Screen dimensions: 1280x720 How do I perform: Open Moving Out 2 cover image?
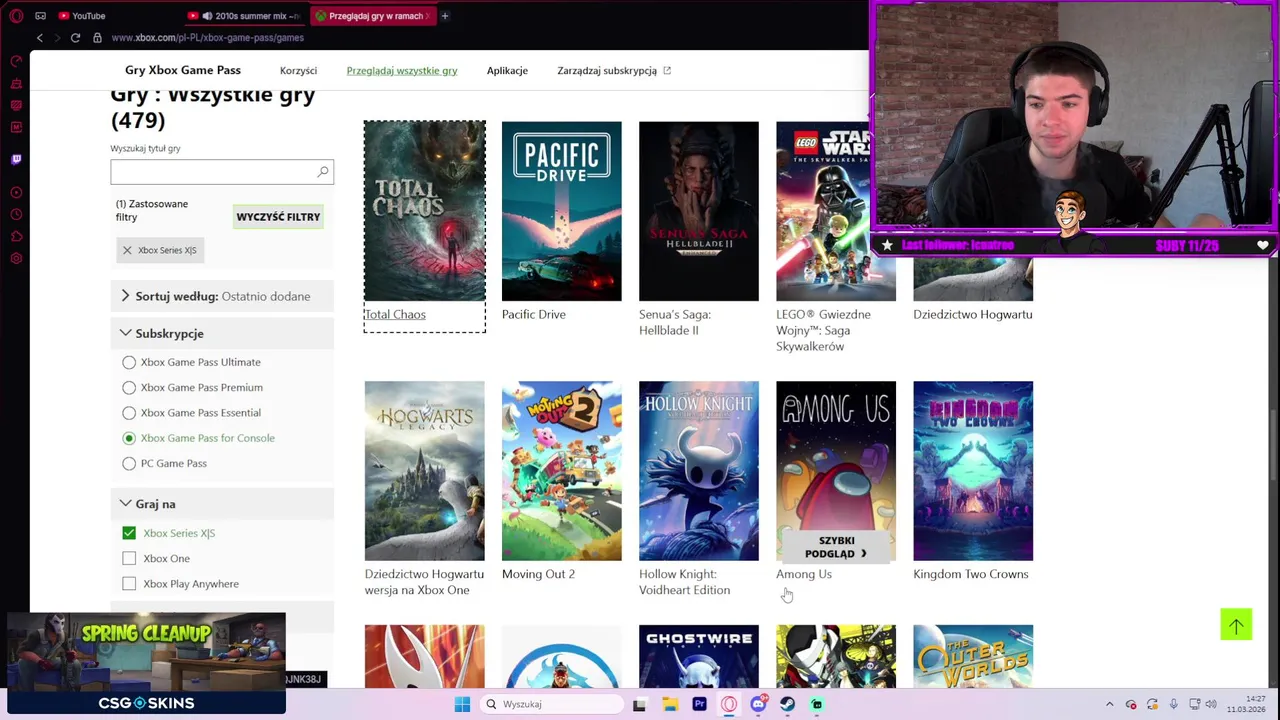pyautogui.click(x=562, y=471)
